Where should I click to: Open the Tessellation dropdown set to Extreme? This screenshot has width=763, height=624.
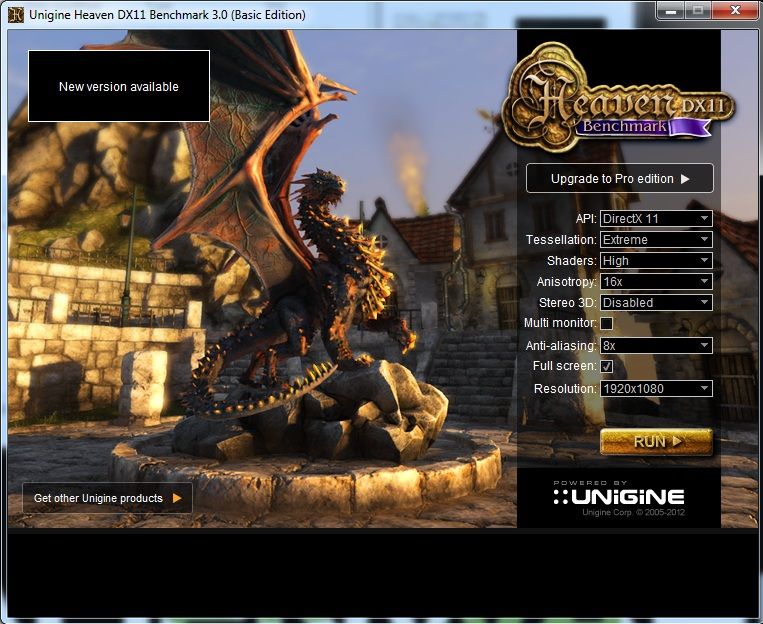click(x=656, y=239)
